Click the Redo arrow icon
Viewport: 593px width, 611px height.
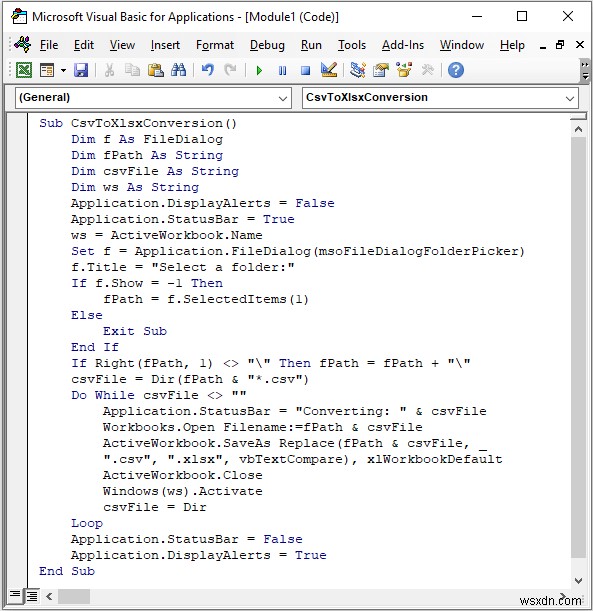point(230,70)
